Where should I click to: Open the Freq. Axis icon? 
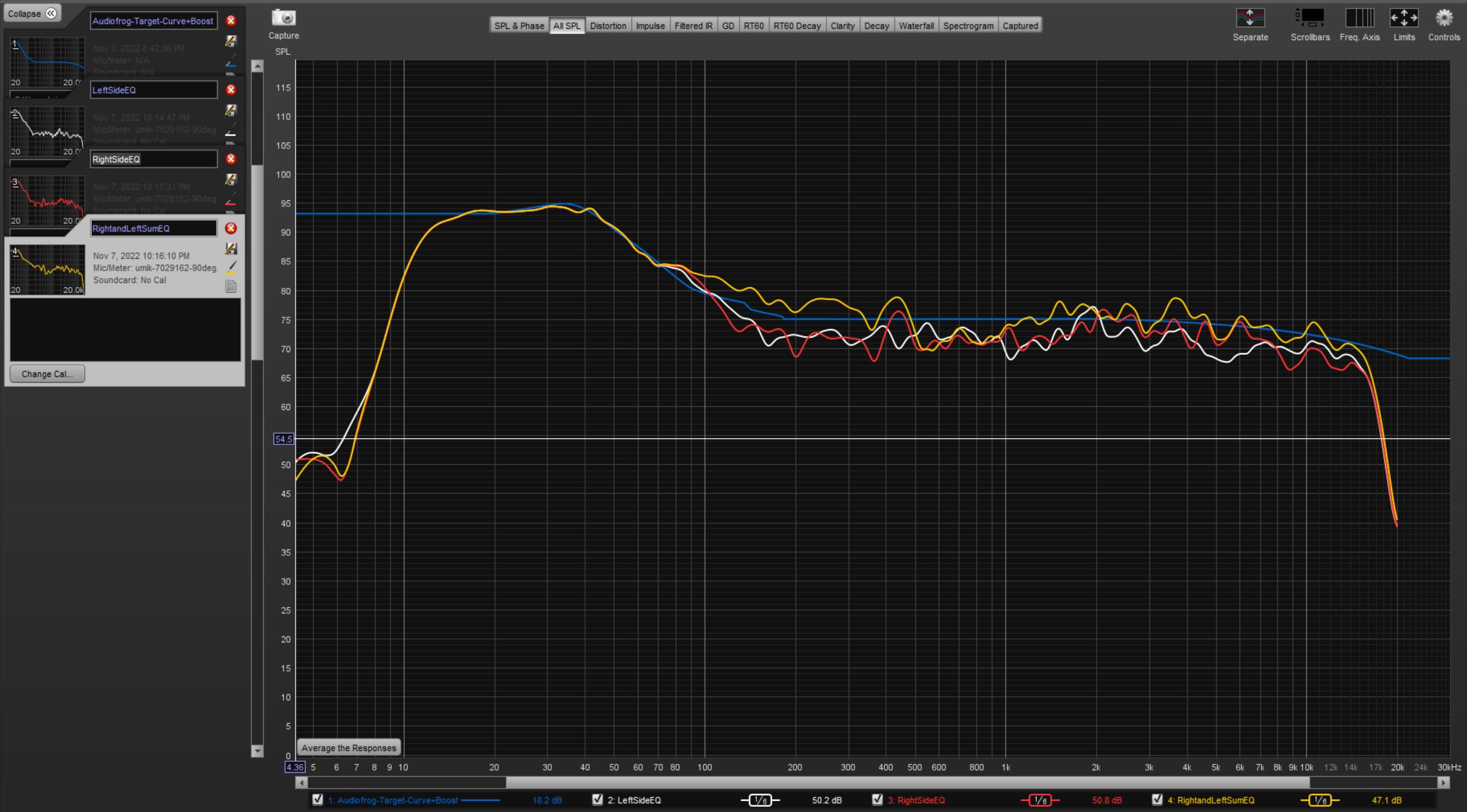pos(1359,18)
